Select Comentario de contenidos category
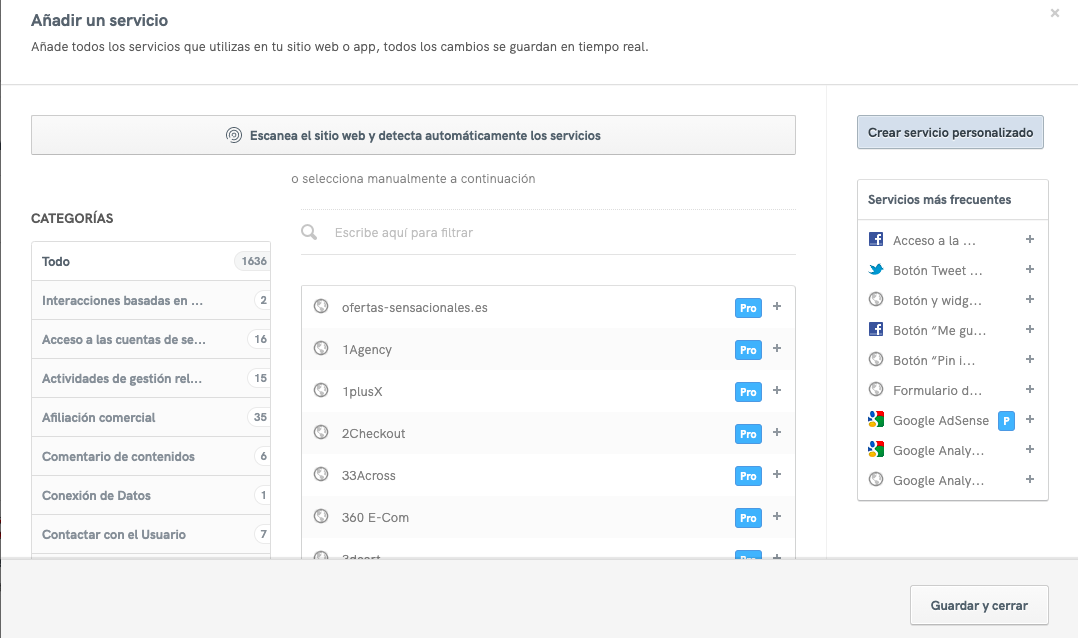This screenshot has width=1078, height=638. [150, 456]
